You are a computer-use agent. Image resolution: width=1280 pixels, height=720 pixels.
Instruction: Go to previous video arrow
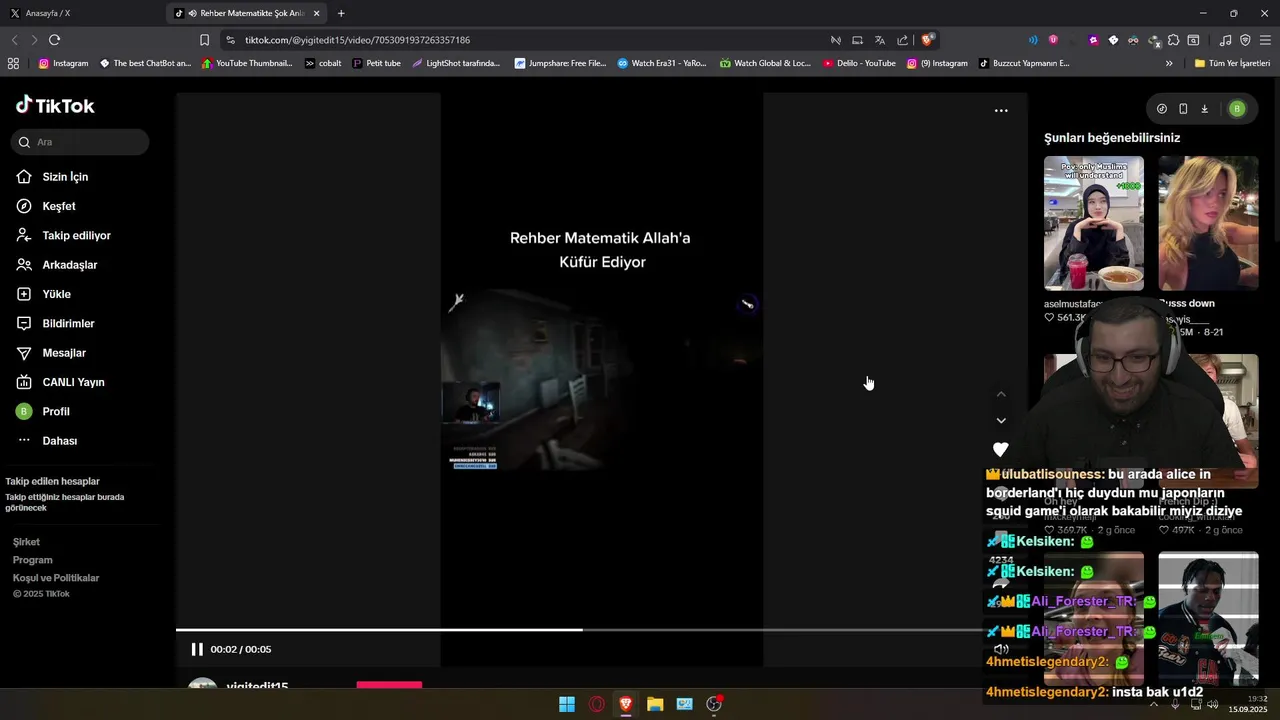[x=1001, y=394]
